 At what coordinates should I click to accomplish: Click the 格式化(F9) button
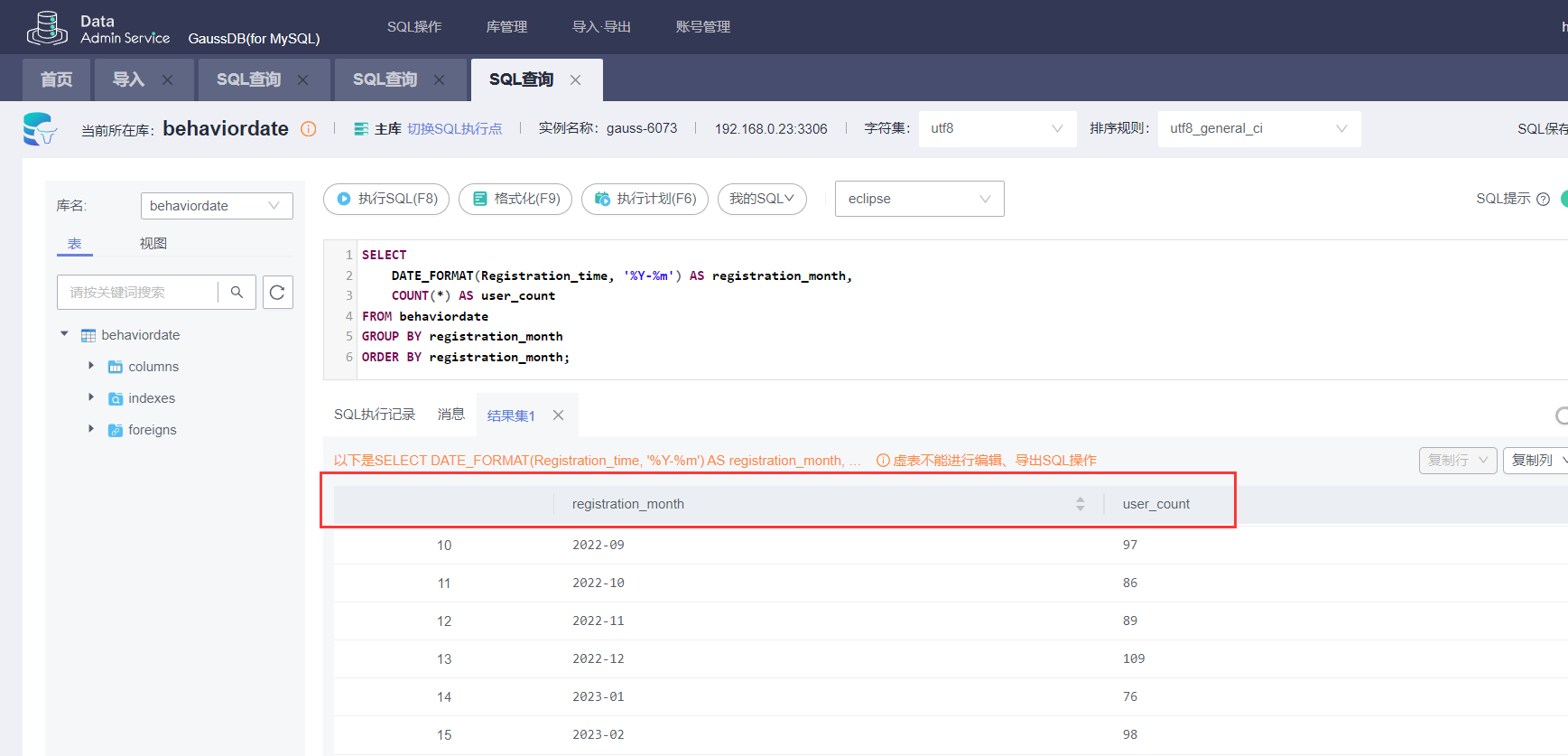click(515, 199)
